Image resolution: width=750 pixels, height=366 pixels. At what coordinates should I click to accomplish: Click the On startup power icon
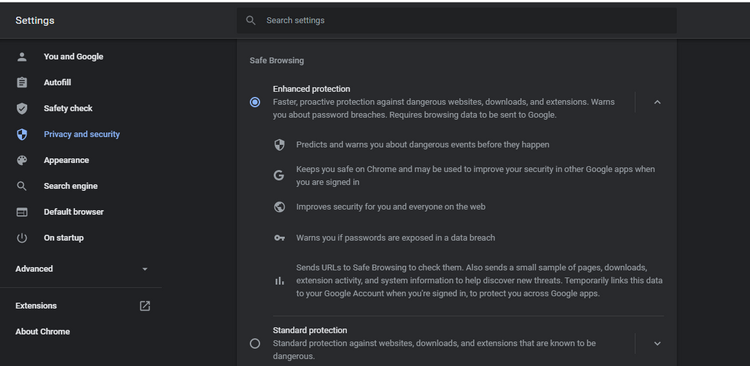point(22,238)
